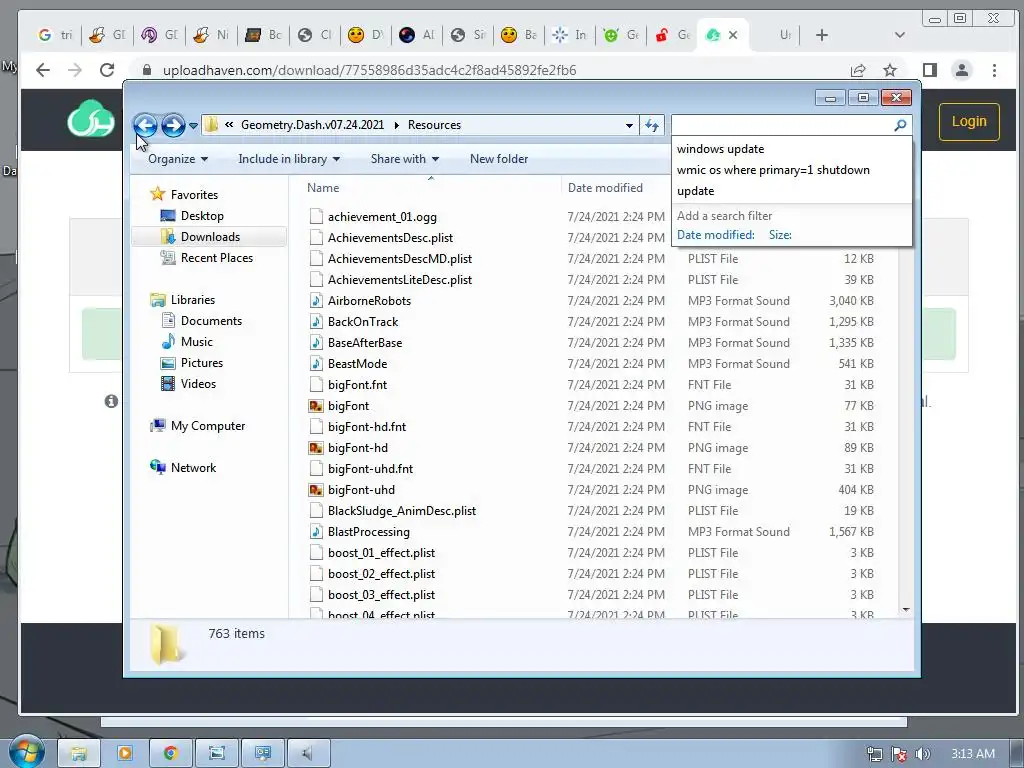Select the BaseAfterBase MP3 file icon

316,342
